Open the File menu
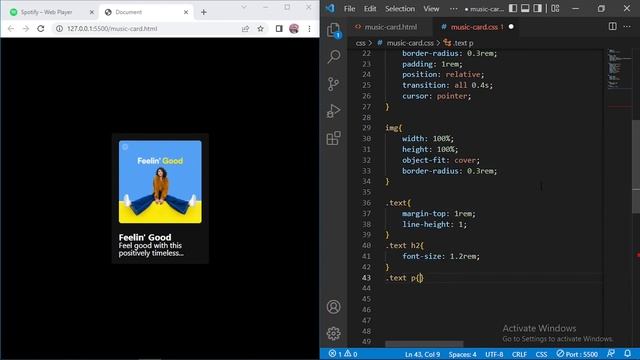The width and height of the screenshot is (640, 360). coord(349,9)
